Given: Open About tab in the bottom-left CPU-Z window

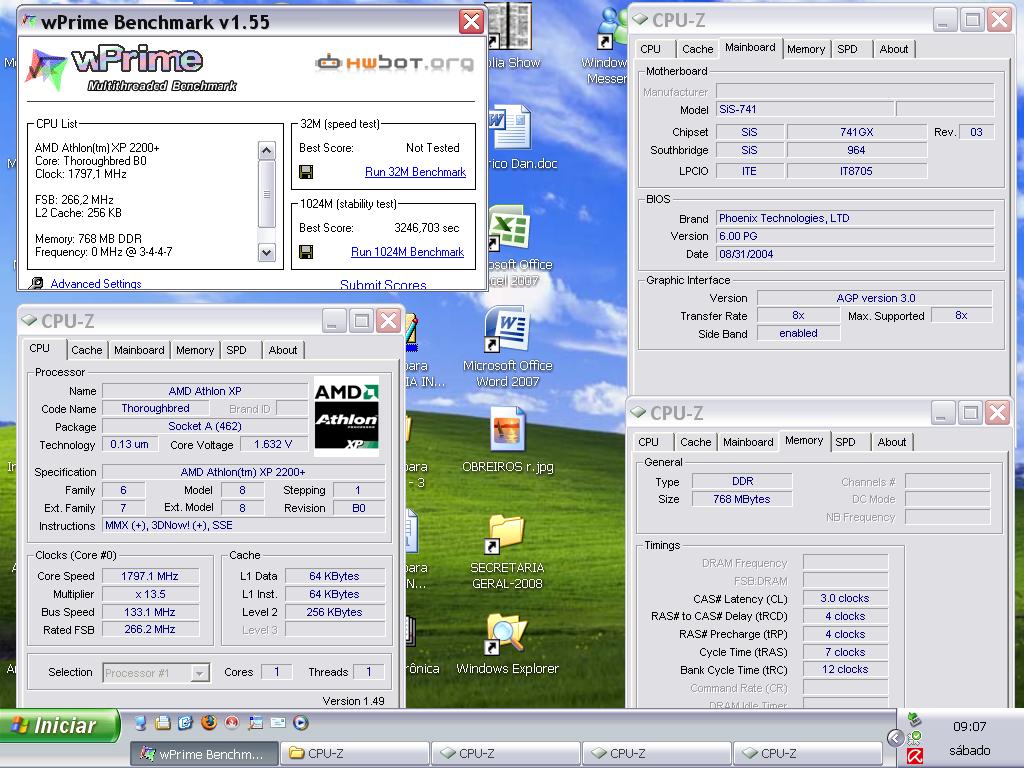Looking at the screenshot, I should click(x=283, y=350).
